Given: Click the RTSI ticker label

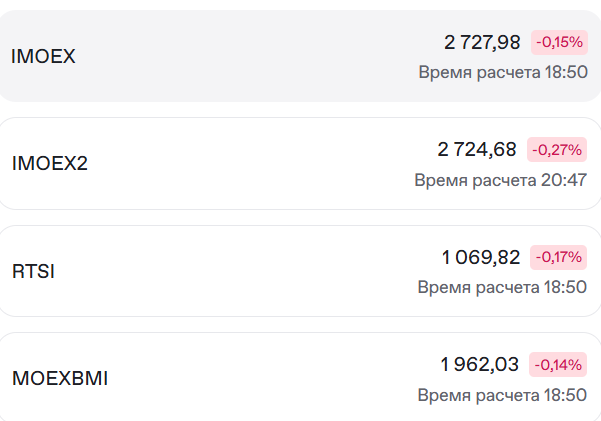Looking at the screenshot, I should pyautogui.click(x=33, y=271).
